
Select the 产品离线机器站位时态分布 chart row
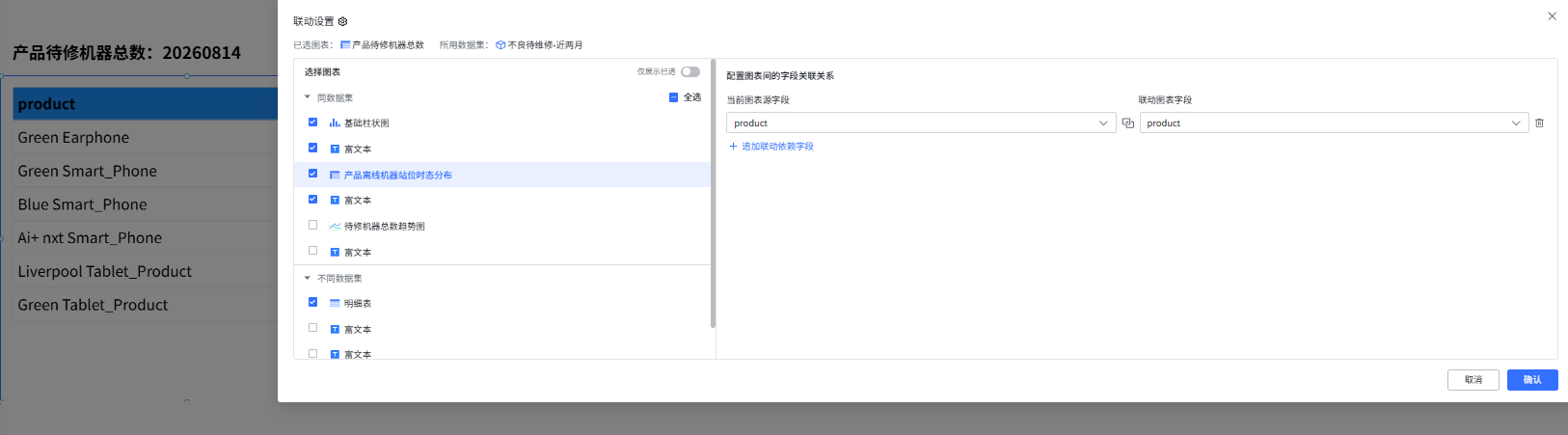click(x=502, y=175)
